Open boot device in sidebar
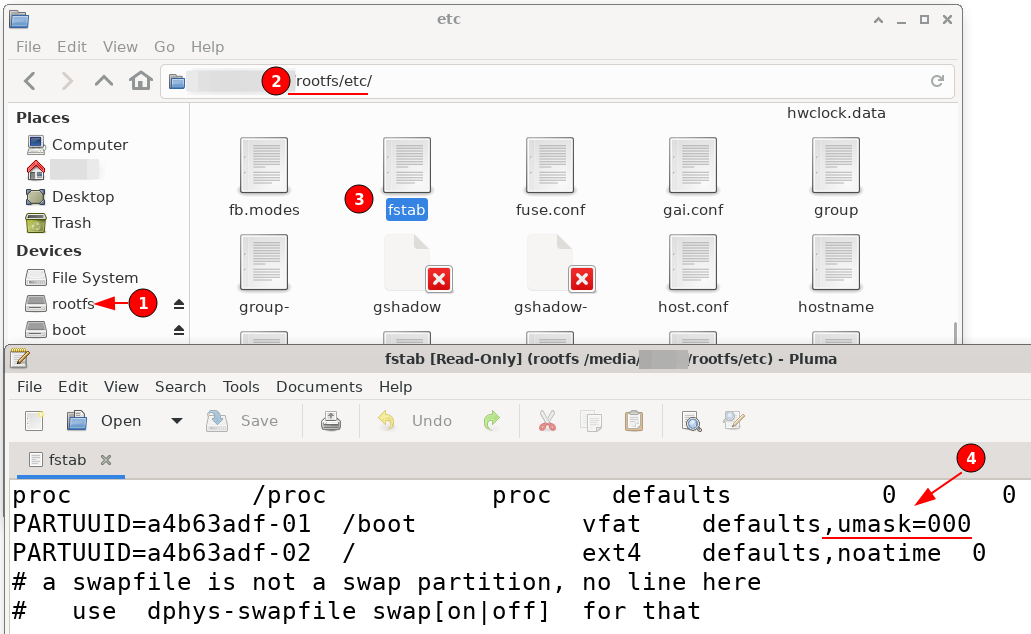The image size is (1031, 634). [x=55, y=329]
